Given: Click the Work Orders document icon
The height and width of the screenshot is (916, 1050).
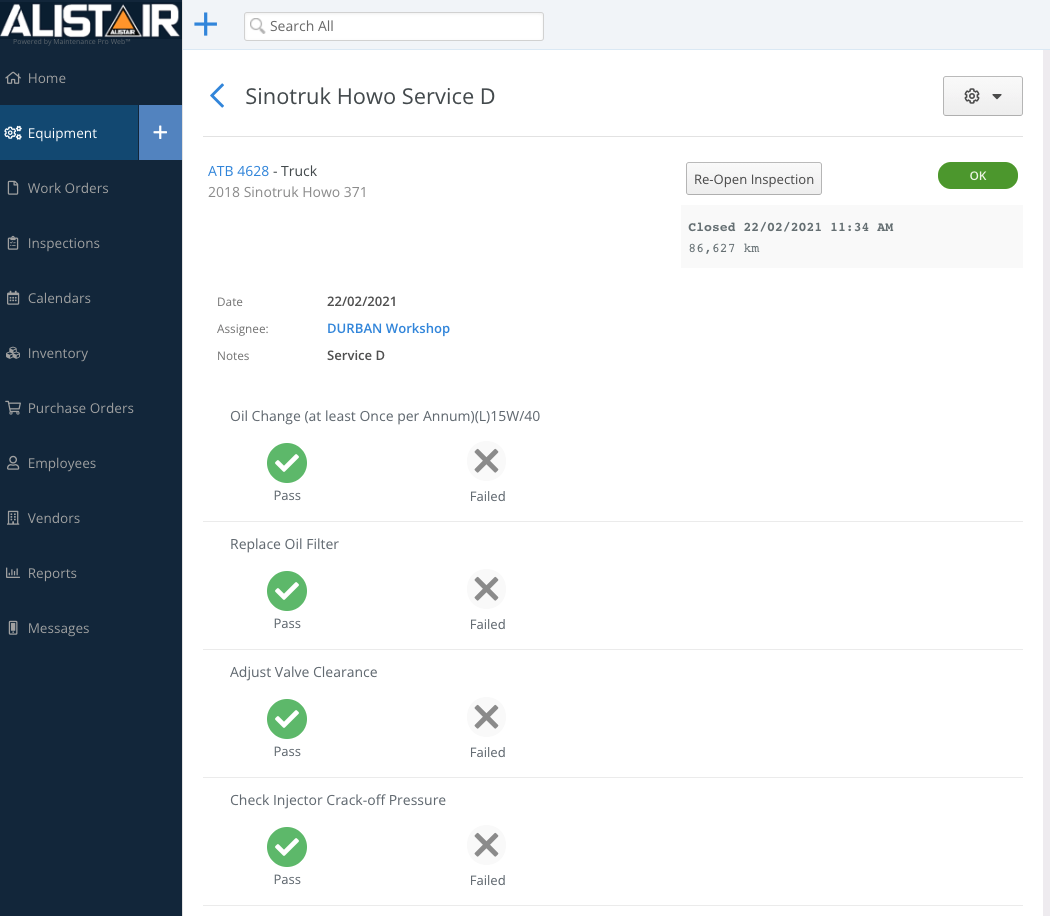Looking at the screenshot, I should point(13,187).
